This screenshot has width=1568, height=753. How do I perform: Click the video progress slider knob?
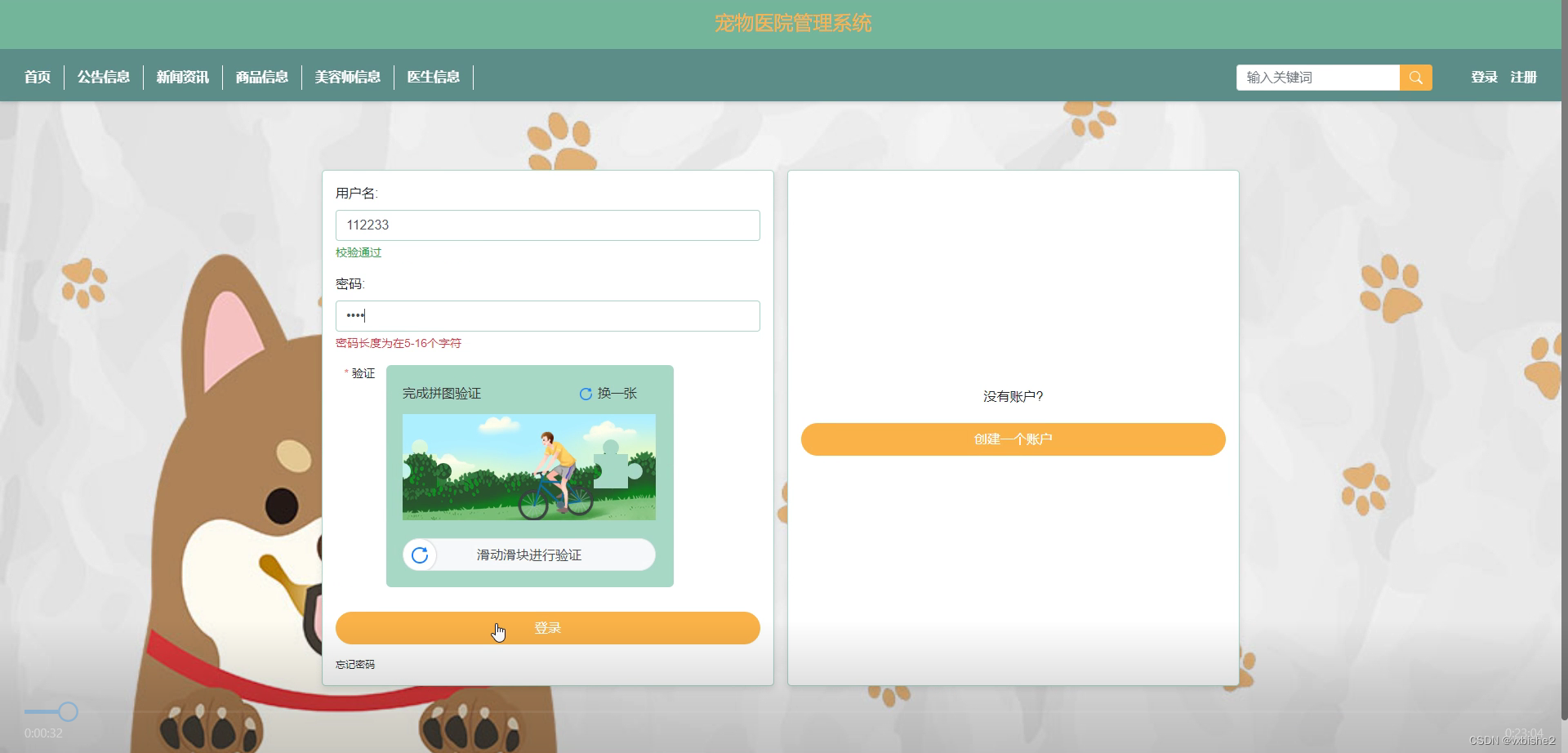69,712
